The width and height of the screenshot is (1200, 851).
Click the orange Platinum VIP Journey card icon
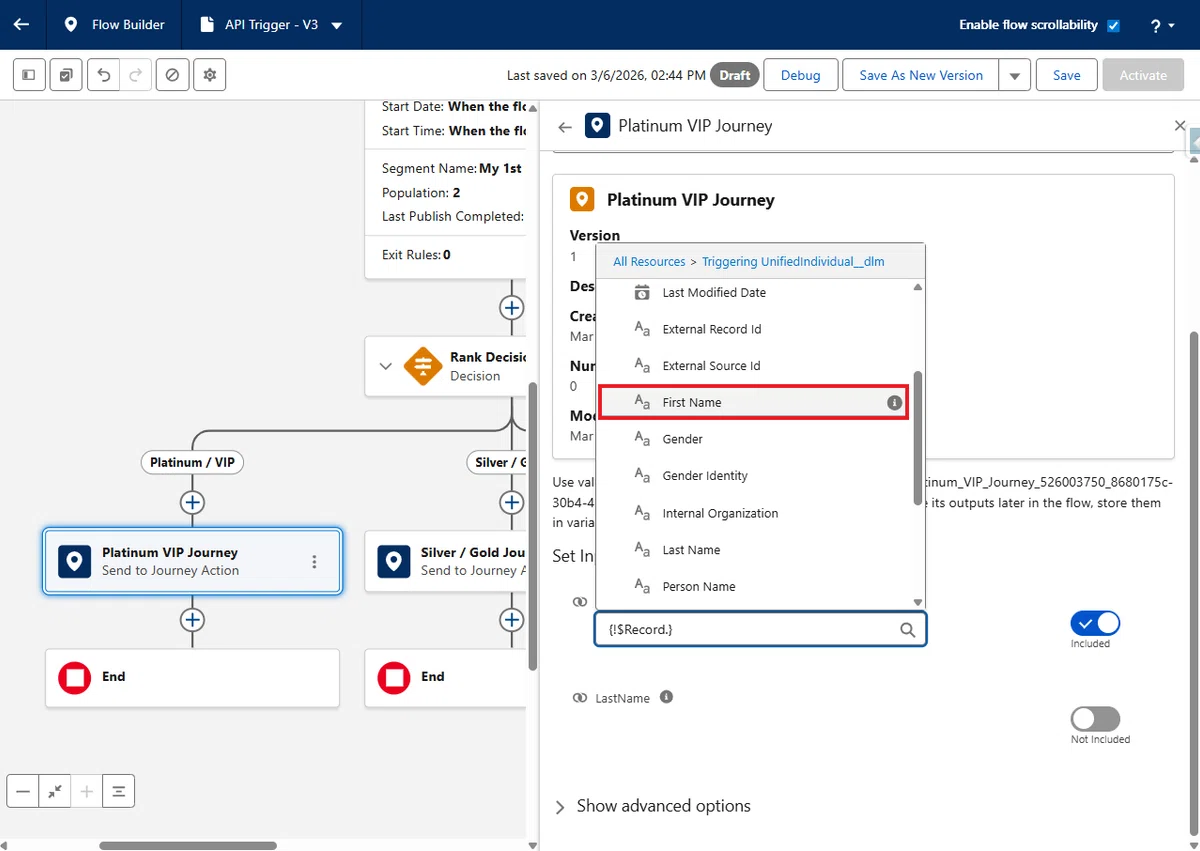pos(582,199)
